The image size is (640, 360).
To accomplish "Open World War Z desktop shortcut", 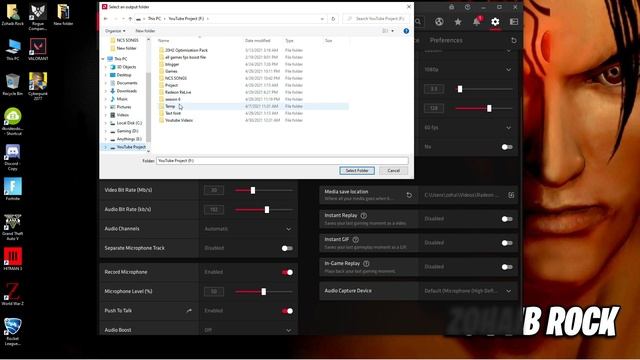I will coord(13,294).
